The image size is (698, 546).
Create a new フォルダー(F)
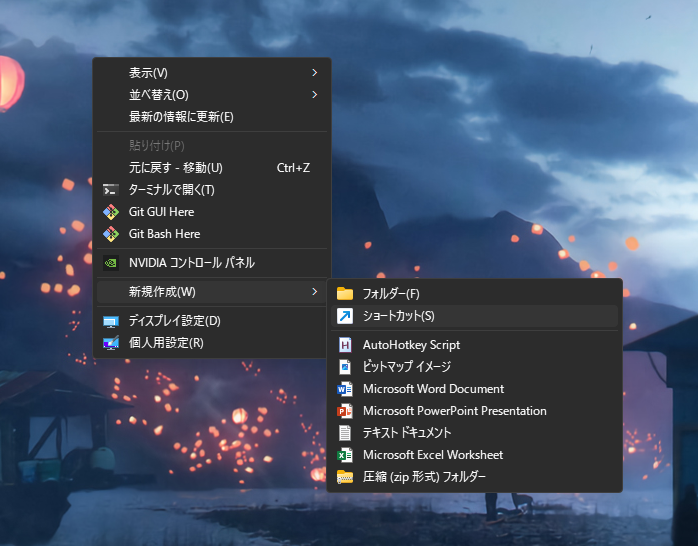475,294
